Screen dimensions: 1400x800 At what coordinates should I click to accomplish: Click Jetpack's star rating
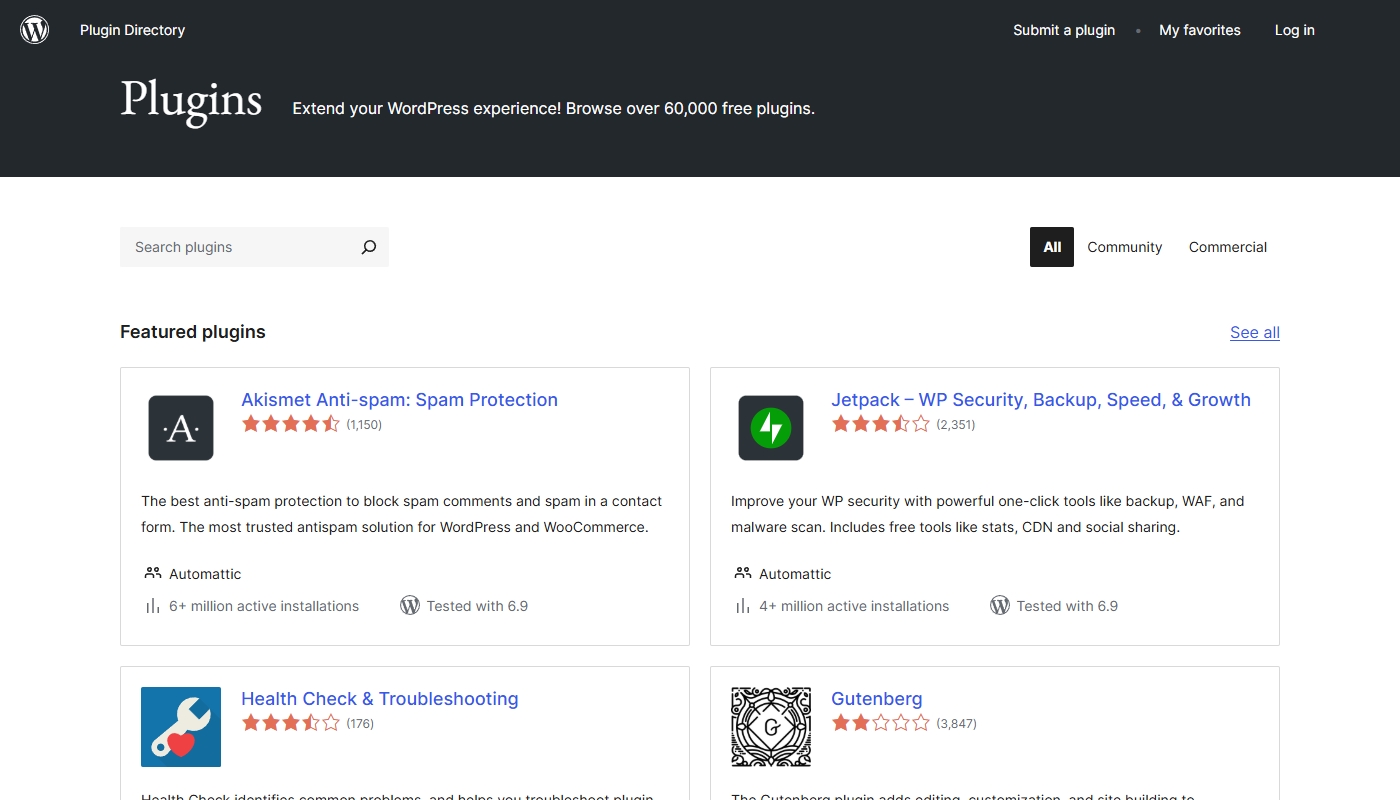point(881,424)
